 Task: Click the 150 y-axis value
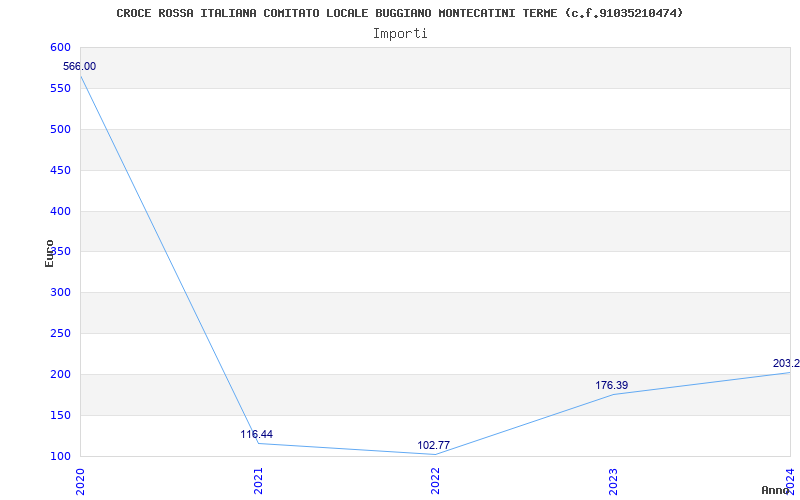(x=60, y=415)
